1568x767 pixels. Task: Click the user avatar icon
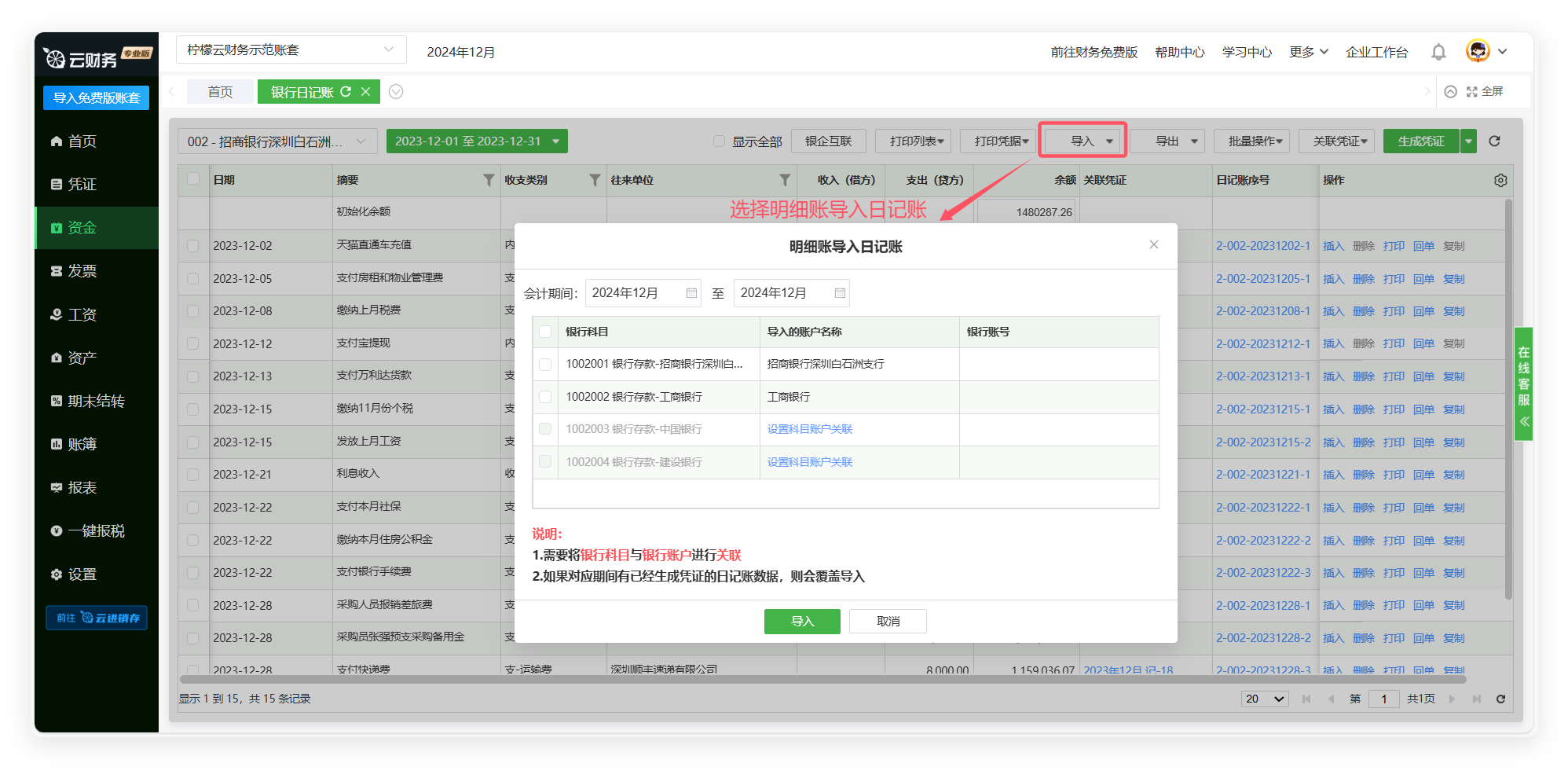click(x=1477, y=51)
